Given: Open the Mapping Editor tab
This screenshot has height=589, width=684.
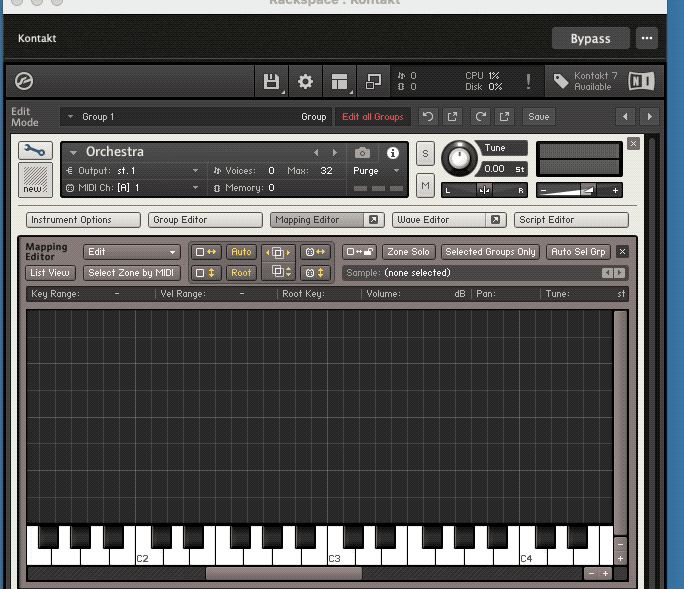Looking at the screenshot, I should (317, 220).
